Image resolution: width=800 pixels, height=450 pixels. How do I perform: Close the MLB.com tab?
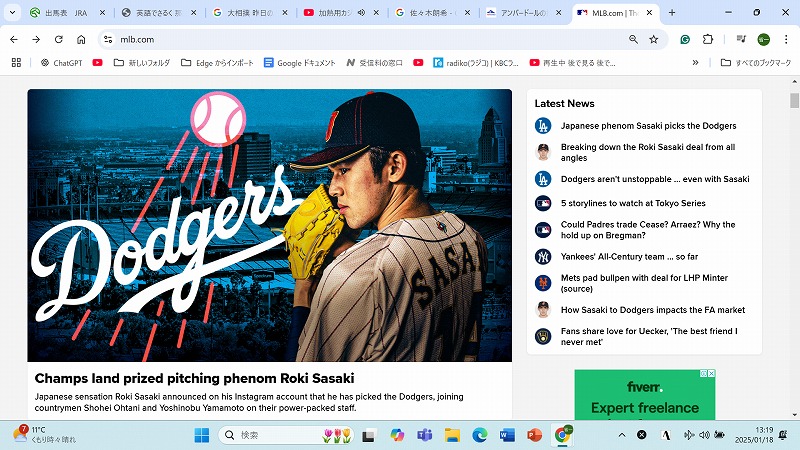(x=649, y=13)
